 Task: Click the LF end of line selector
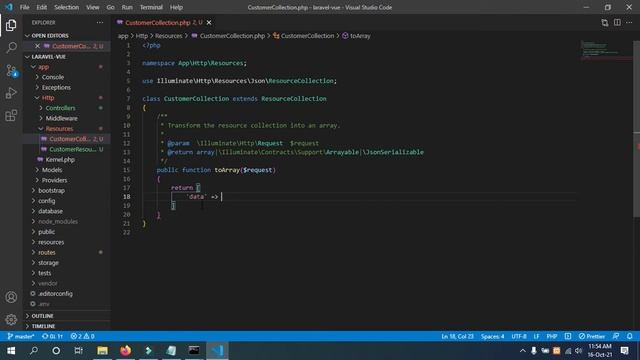(536, 336)
